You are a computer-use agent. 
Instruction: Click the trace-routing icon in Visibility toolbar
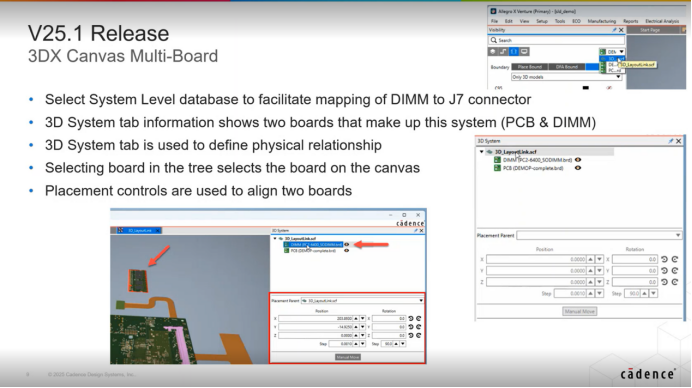pos(503,52)
